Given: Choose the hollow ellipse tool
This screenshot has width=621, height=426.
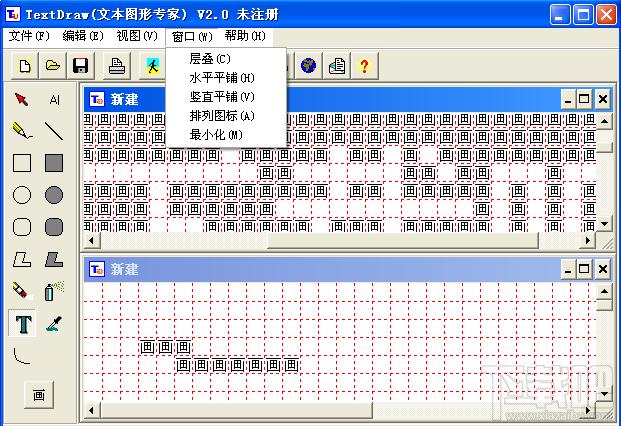Looking at the screenshot, I should pyautogui.click(x=22, y=195).
